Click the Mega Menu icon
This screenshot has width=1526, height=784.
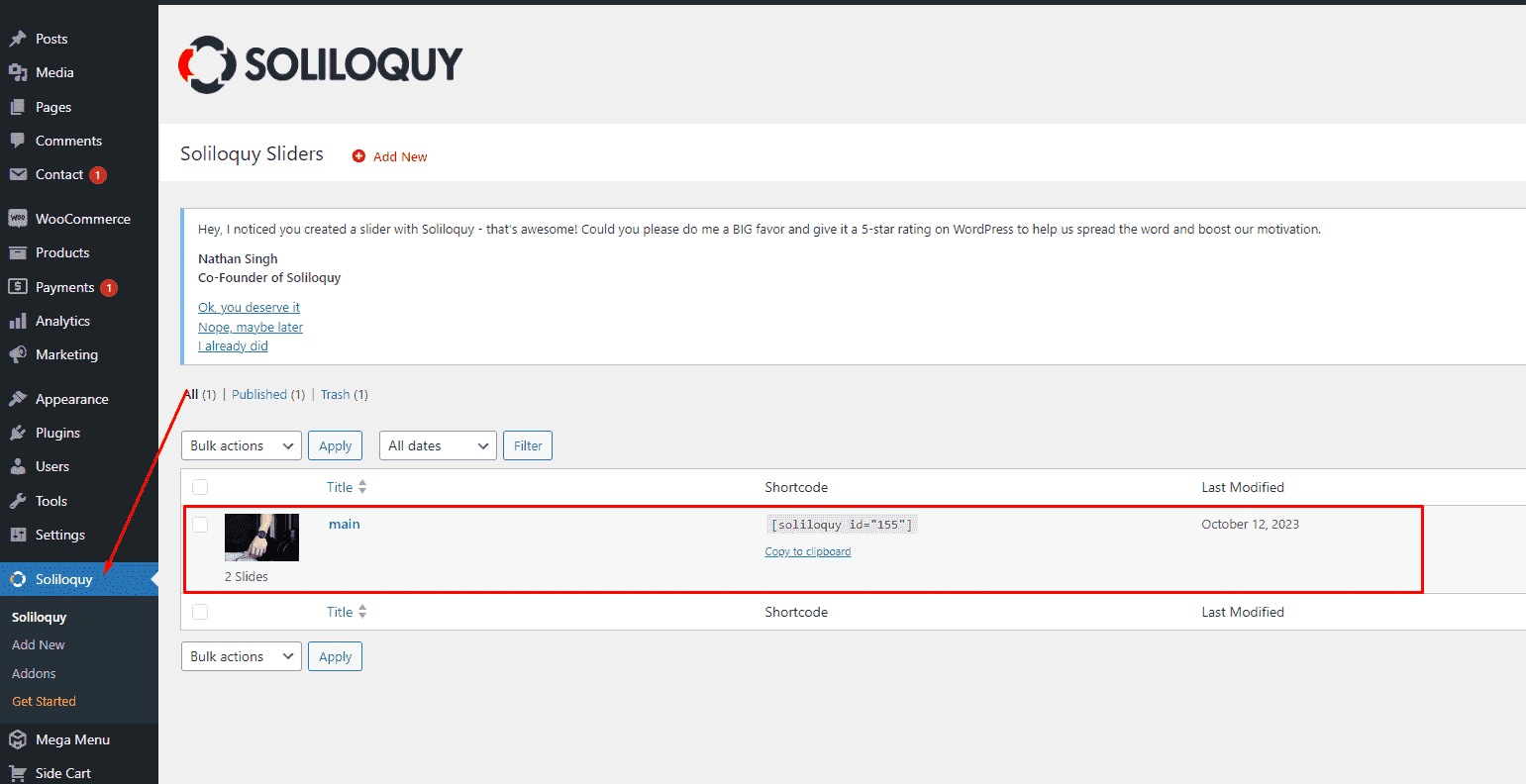click(x=17, y=739)
